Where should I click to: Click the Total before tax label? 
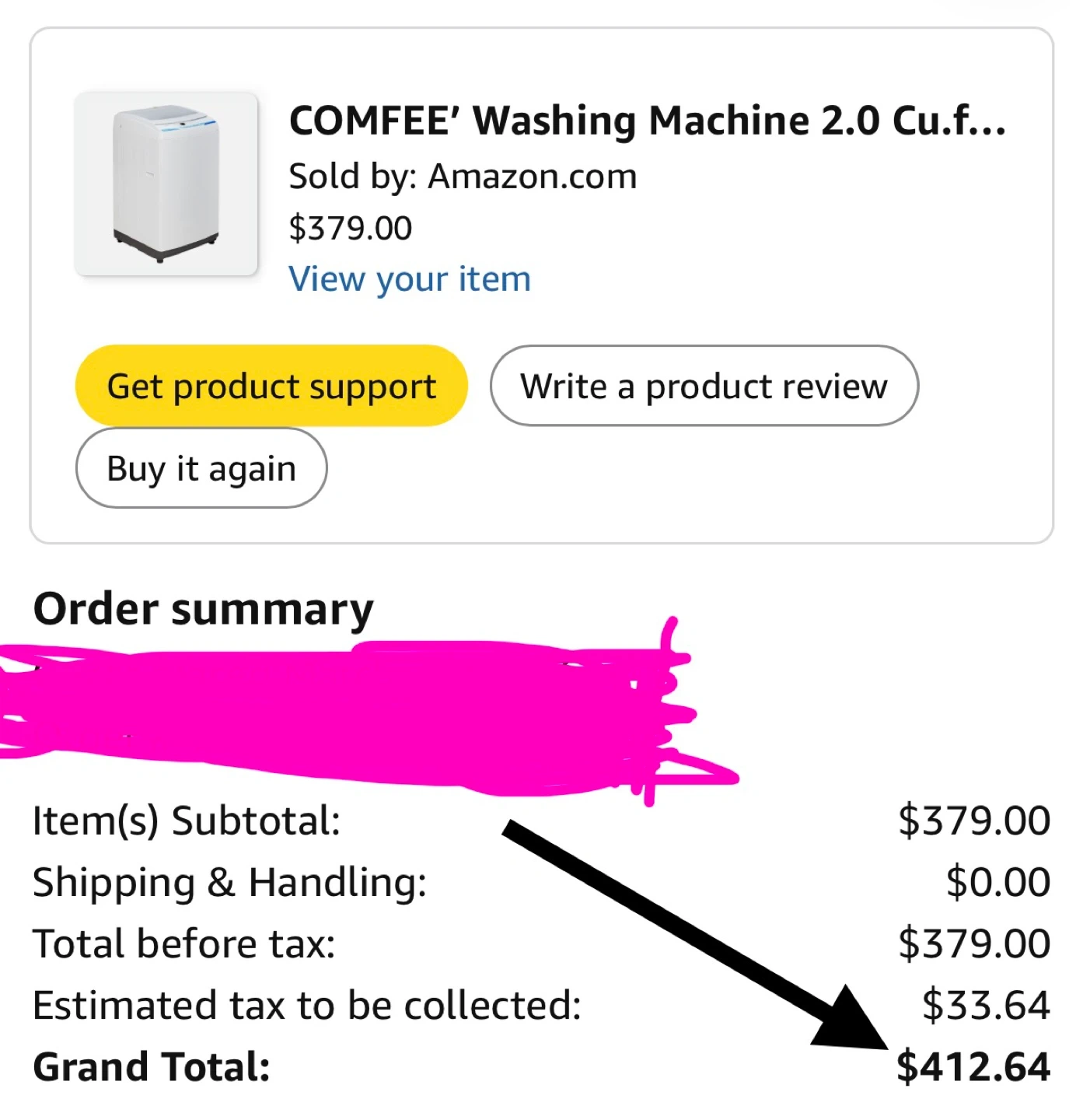pos(183,944)
